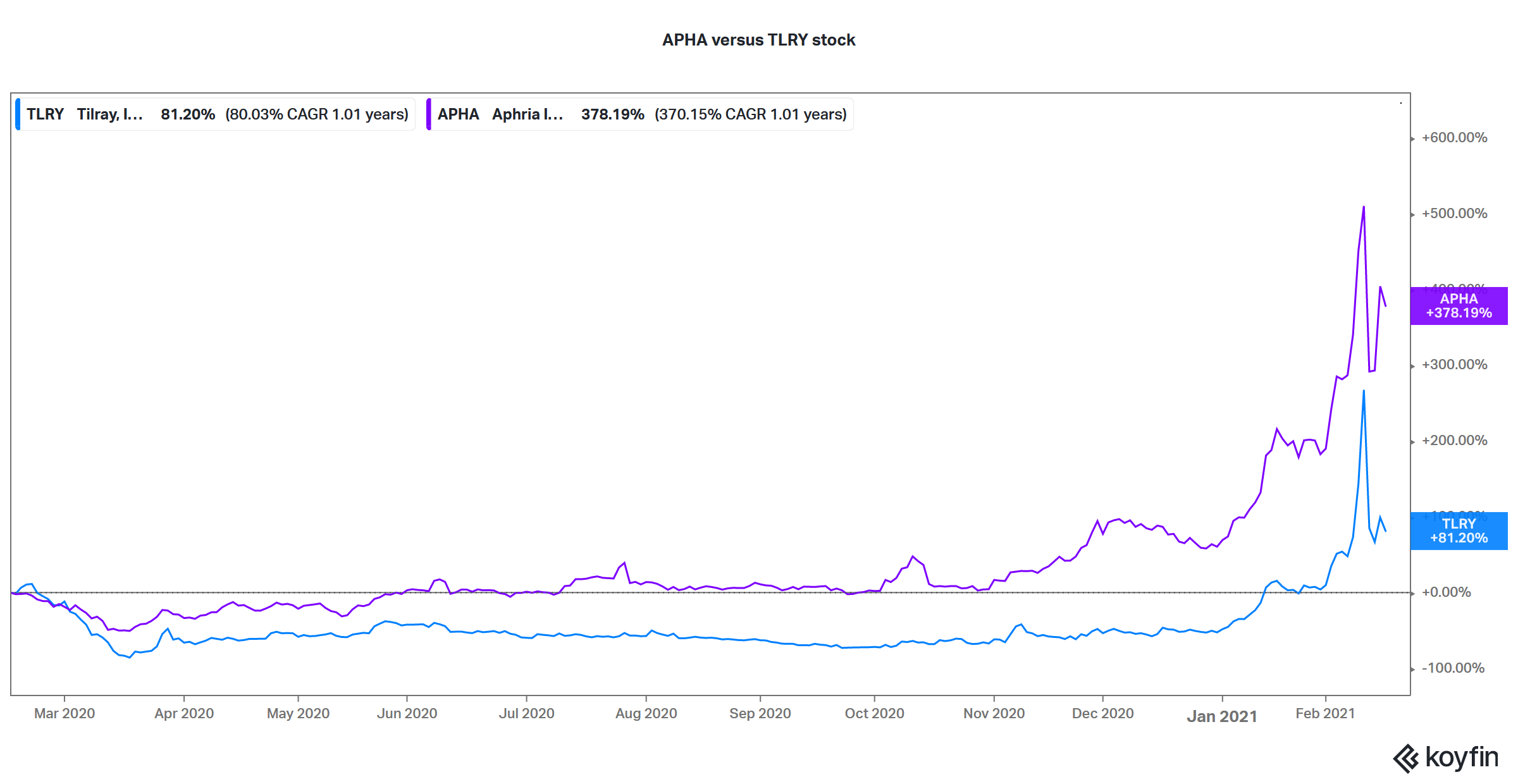1518x784 pixels.
Task: Click the +200.00% y-axis label
Action: pyautogui.click(x=1454, y=441)
